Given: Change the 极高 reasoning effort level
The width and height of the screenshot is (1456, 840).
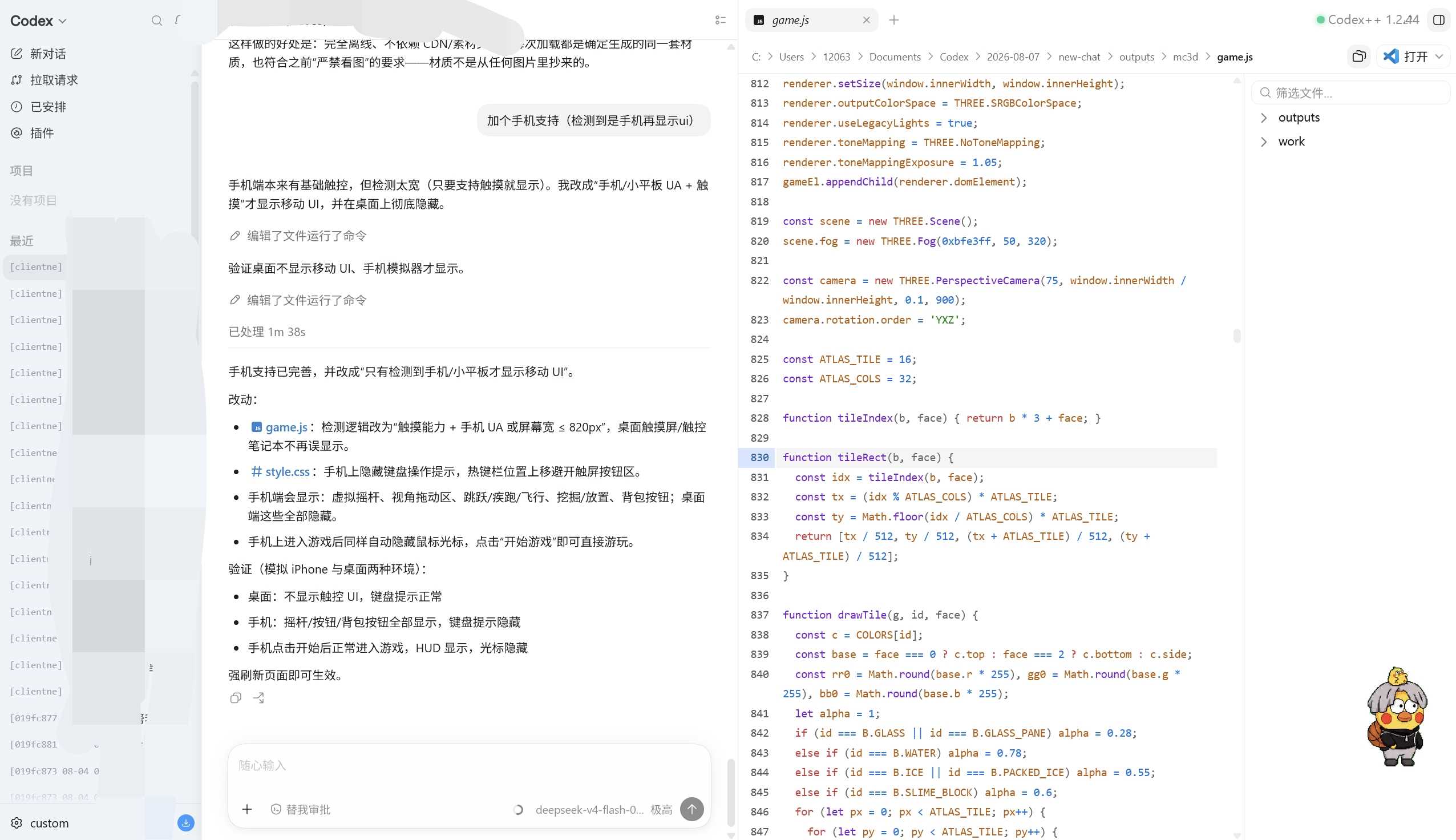Looking at the screenshot, I should tap(661, 809).
